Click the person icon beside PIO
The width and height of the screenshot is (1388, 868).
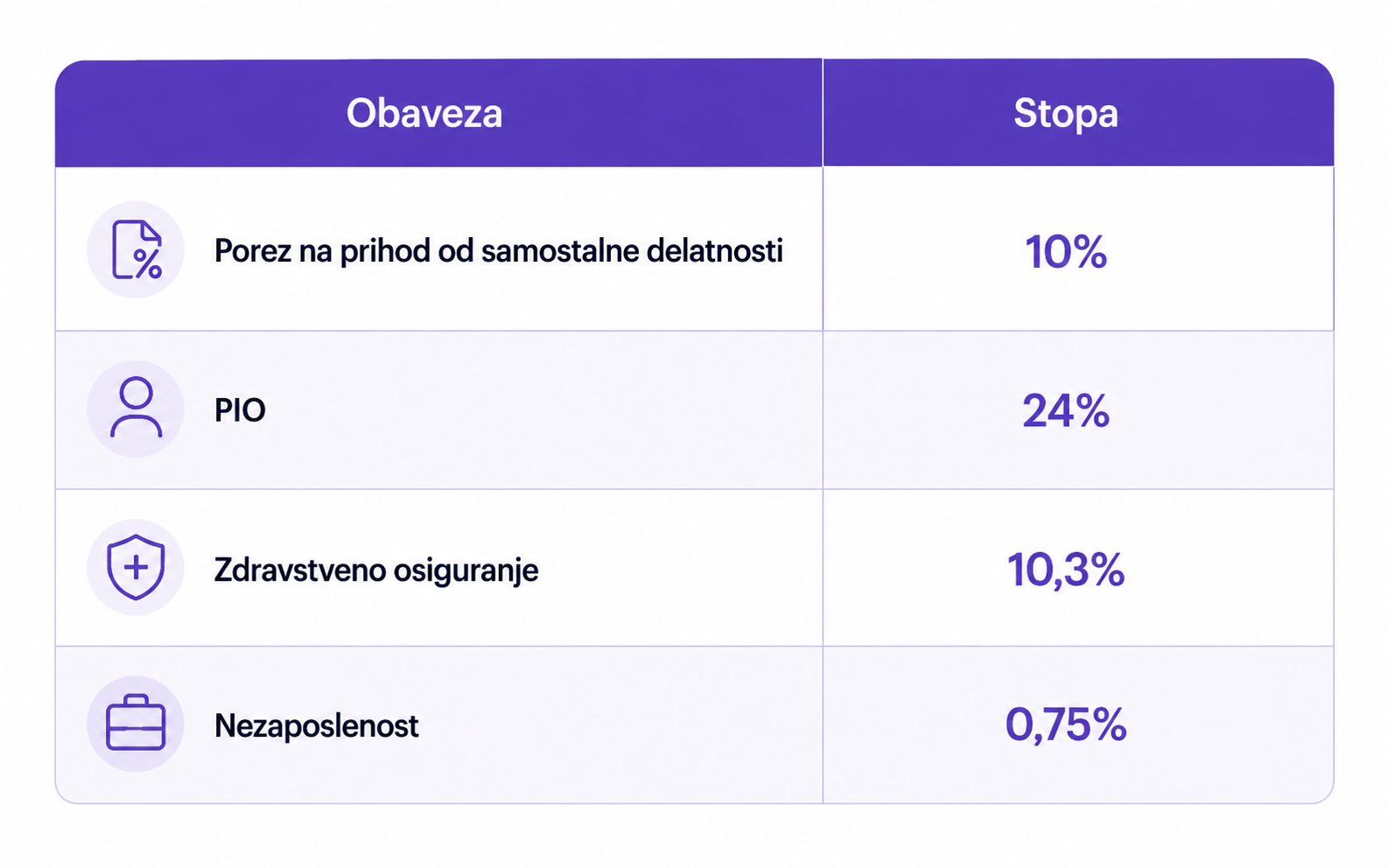coord(136,408)
